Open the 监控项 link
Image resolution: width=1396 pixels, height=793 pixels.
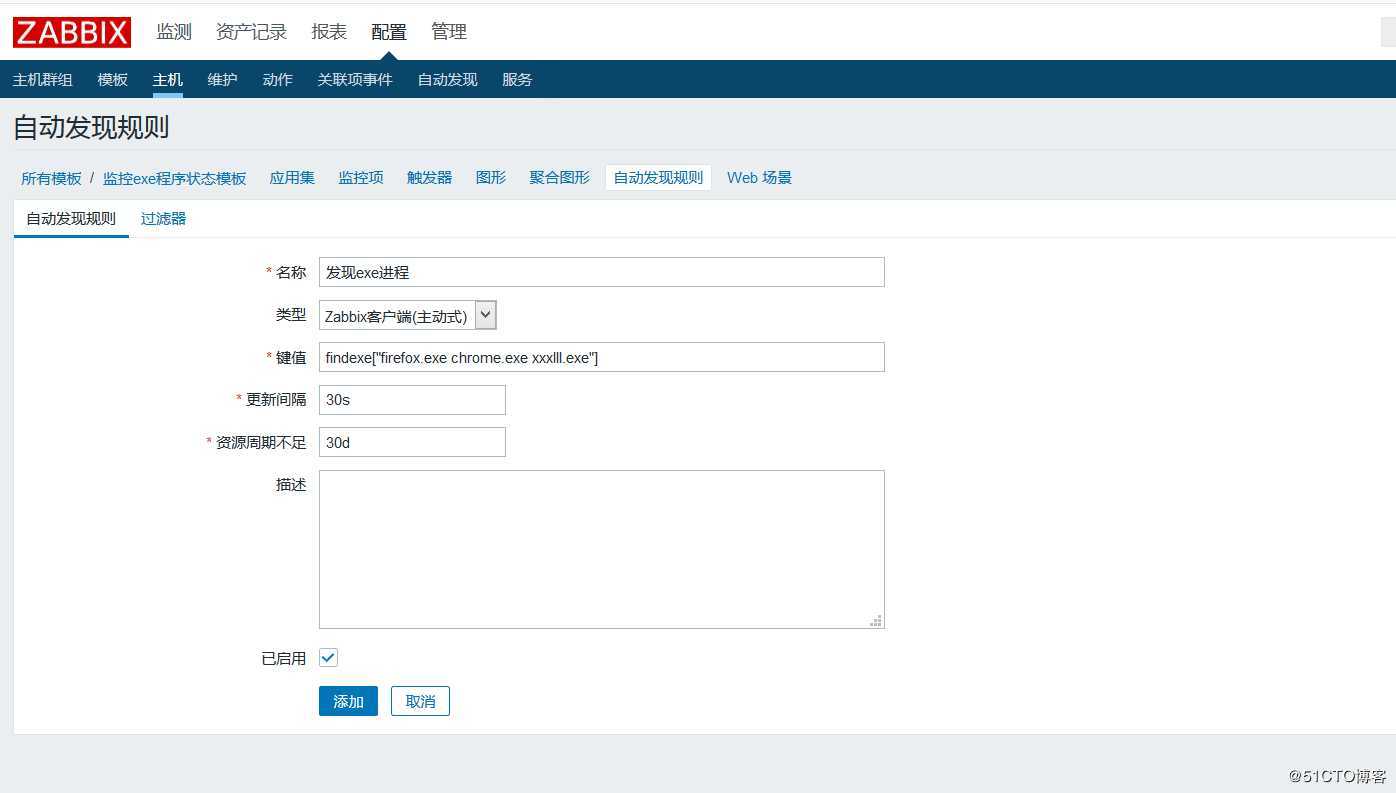tap(361, 178)
